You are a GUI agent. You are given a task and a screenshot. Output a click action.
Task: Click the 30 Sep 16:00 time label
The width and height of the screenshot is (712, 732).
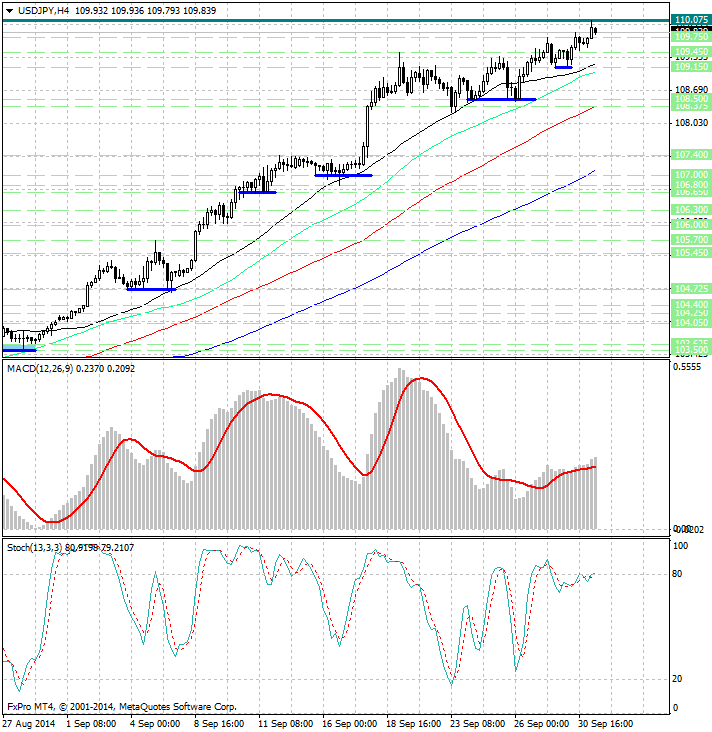(x=606, y=724)
